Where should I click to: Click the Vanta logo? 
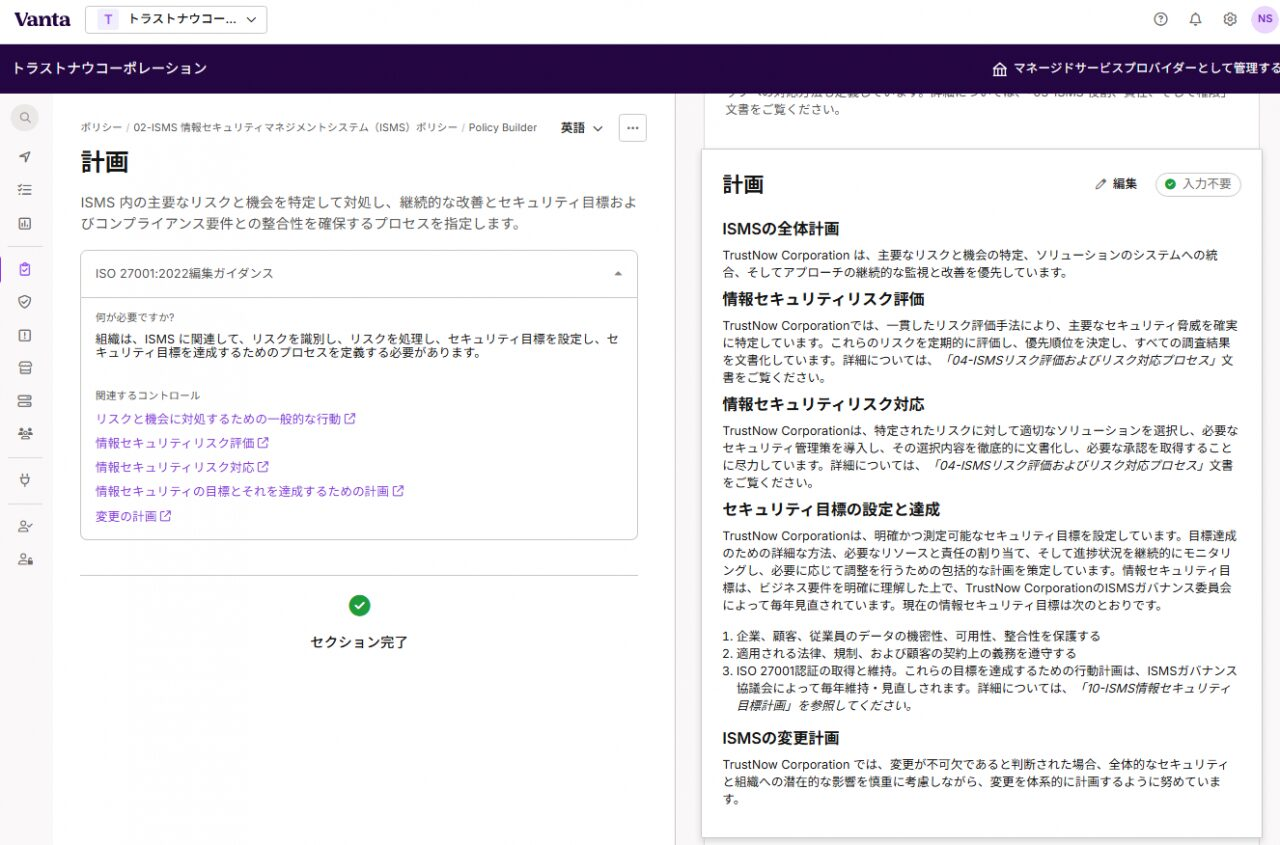tap(42, 19)
